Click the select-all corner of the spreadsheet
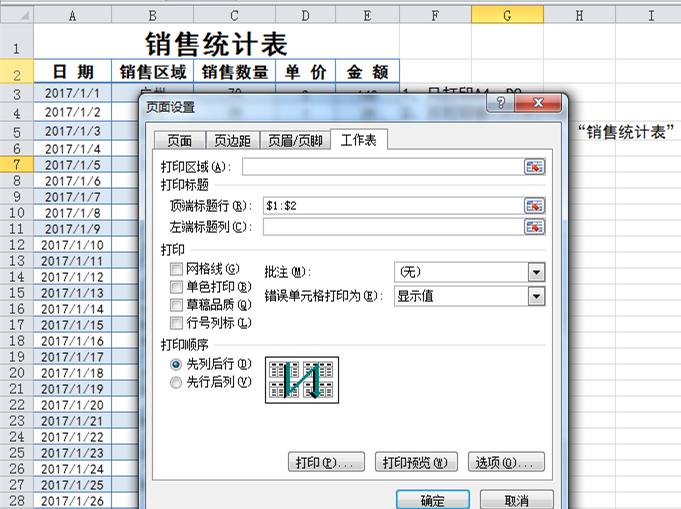The image size is (681, 509). click(x=17, y=15)
